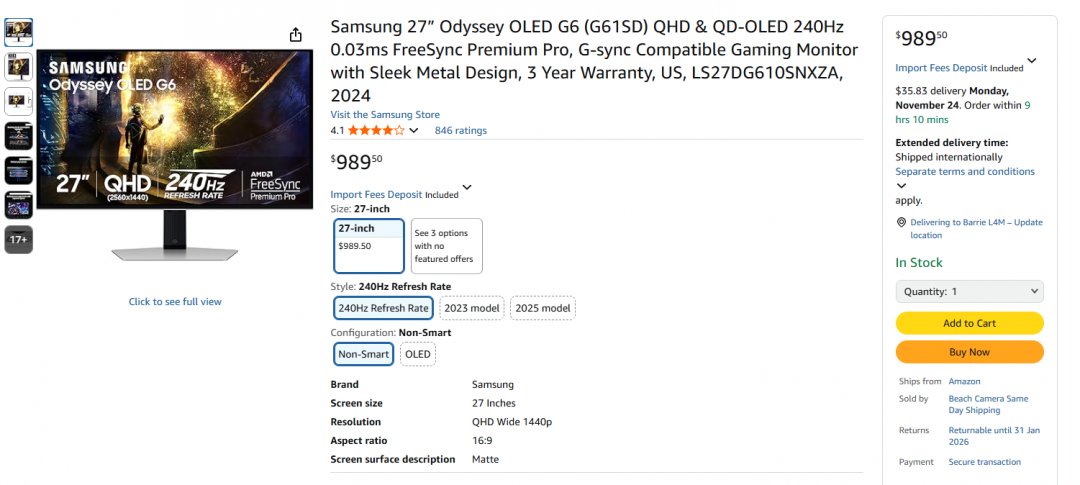1080x485 pixels.
Task: Open the Quantity dropdown
Action: pos(969,292)
